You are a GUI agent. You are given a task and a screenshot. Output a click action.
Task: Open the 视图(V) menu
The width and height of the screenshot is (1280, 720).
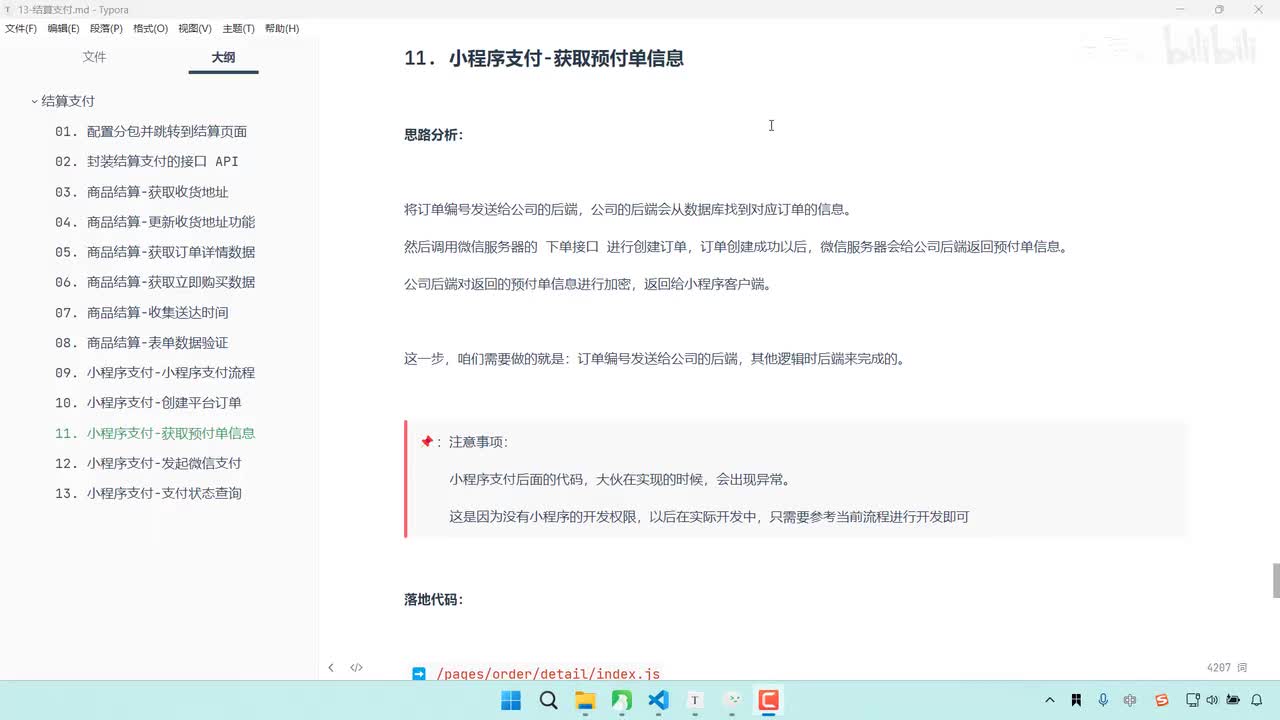[x=195, y=29]
